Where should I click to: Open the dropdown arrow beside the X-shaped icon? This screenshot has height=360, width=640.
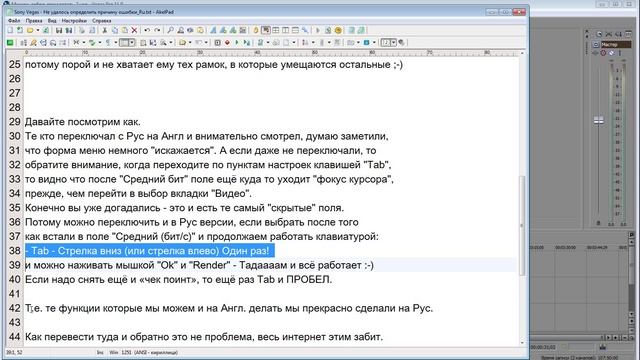pyautogui.click(x=84, y=42)
